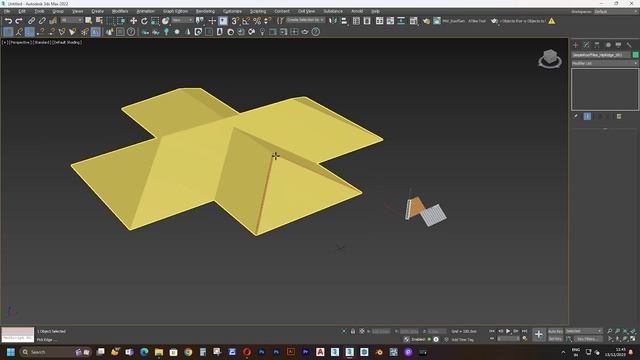Image resolution: width=640 pixels, height=360 pixels.
Task: Open the Modifiers menu
Action: coord(120,11)
